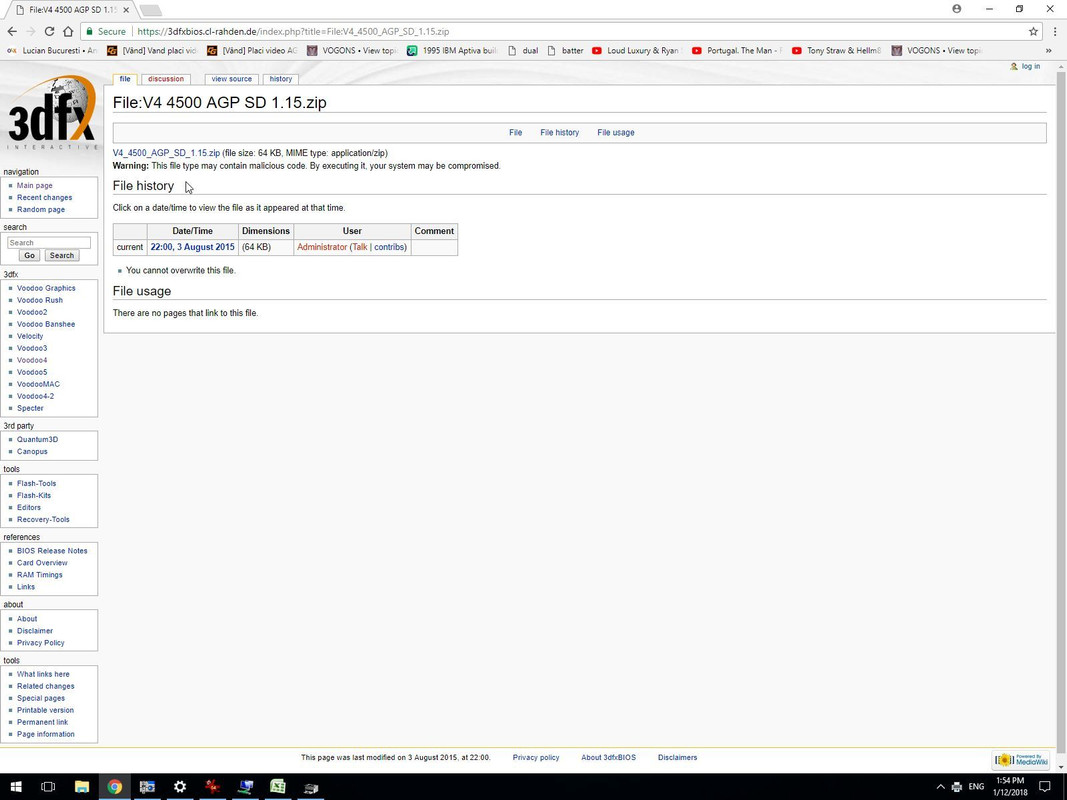This screenshot has width=1067, height=800.
Task: Show more bookmarks with the chevron
Action: (x=1048, y=50)
